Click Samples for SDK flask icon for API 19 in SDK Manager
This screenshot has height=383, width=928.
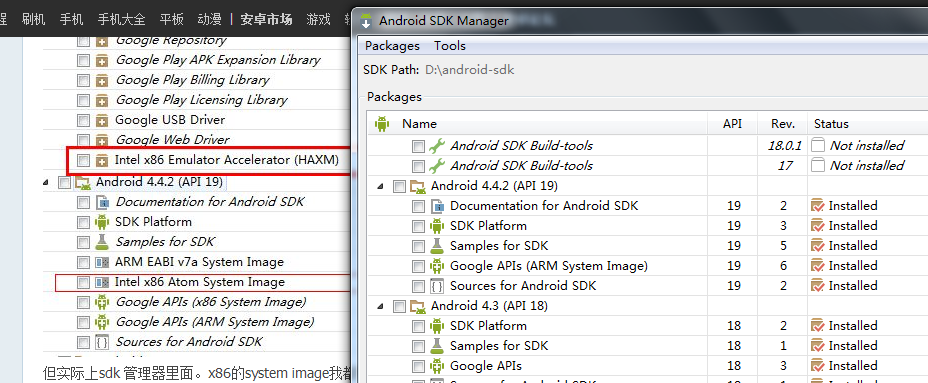point(437,246)
